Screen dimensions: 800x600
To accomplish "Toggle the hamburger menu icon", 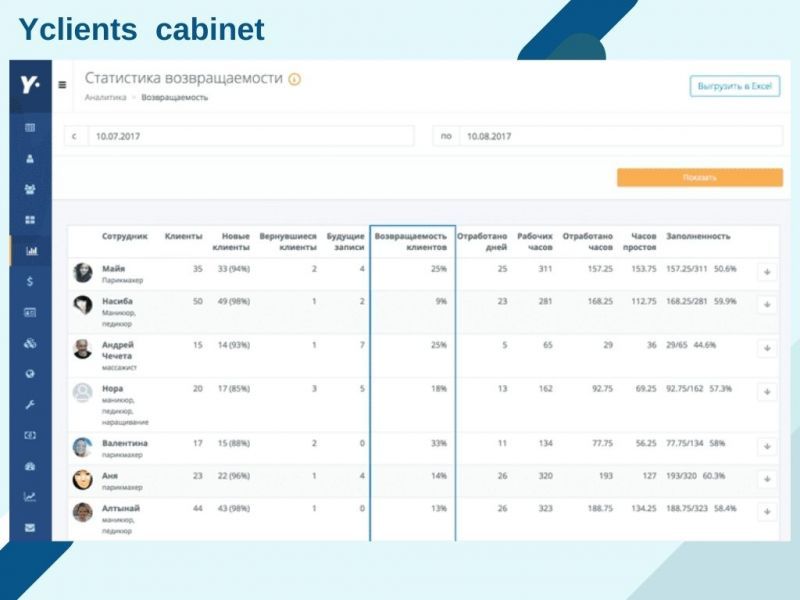I will [x=62, y=85].
